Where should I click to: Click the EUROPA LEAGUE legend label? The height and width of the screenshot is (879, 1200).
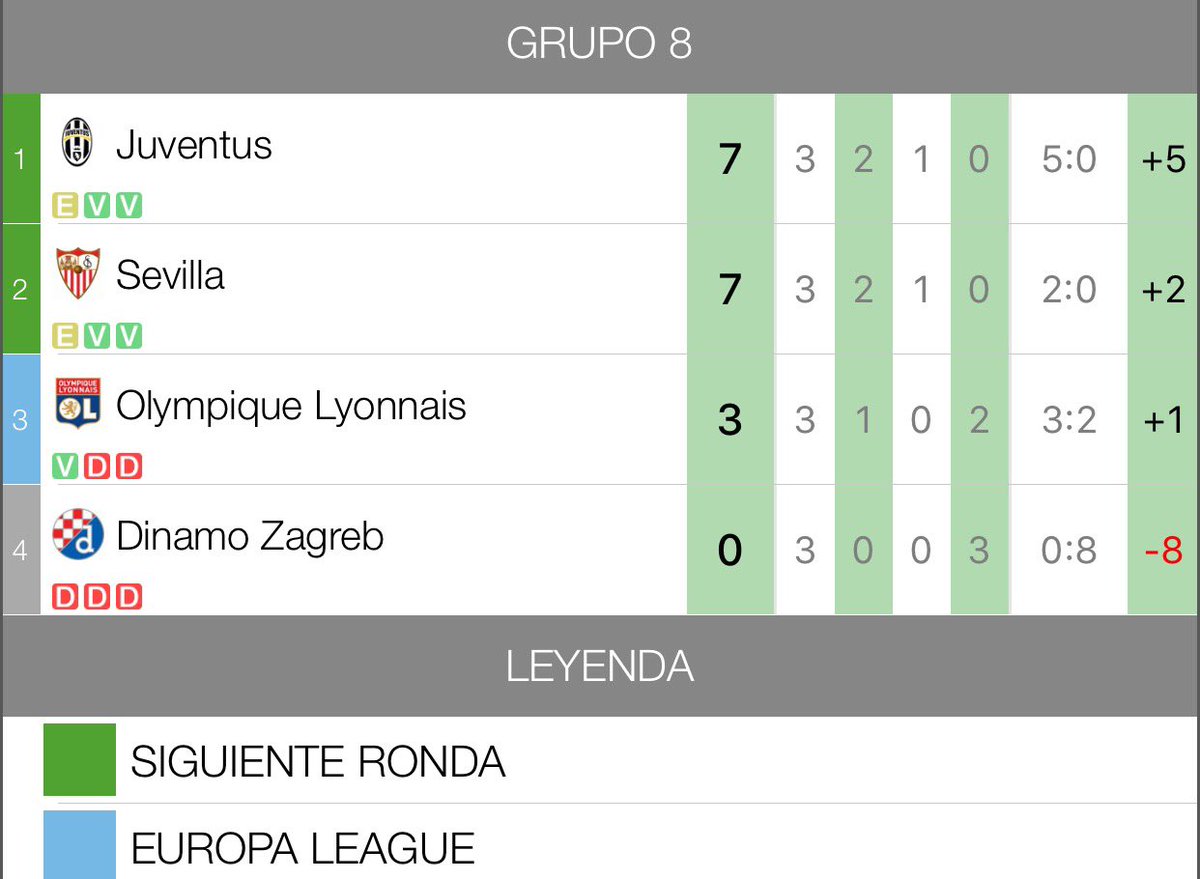pyautogui.click(x=303, y=849)
